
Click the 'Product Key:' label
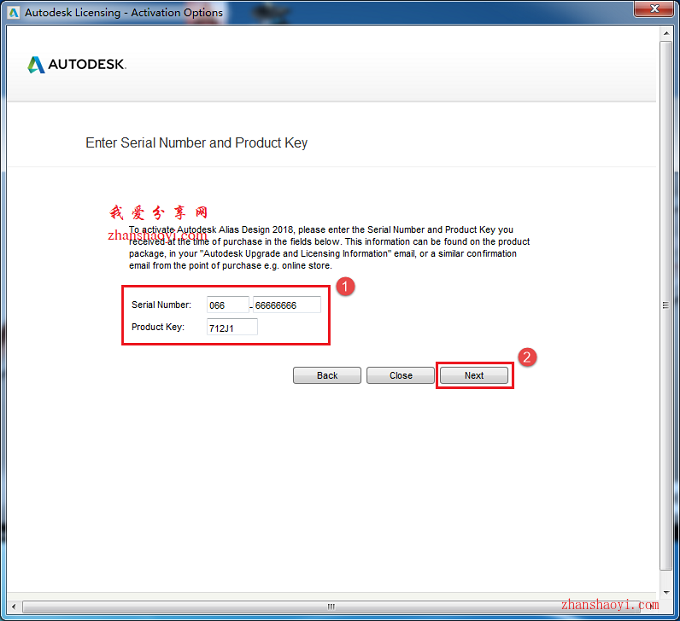[158, 327]
